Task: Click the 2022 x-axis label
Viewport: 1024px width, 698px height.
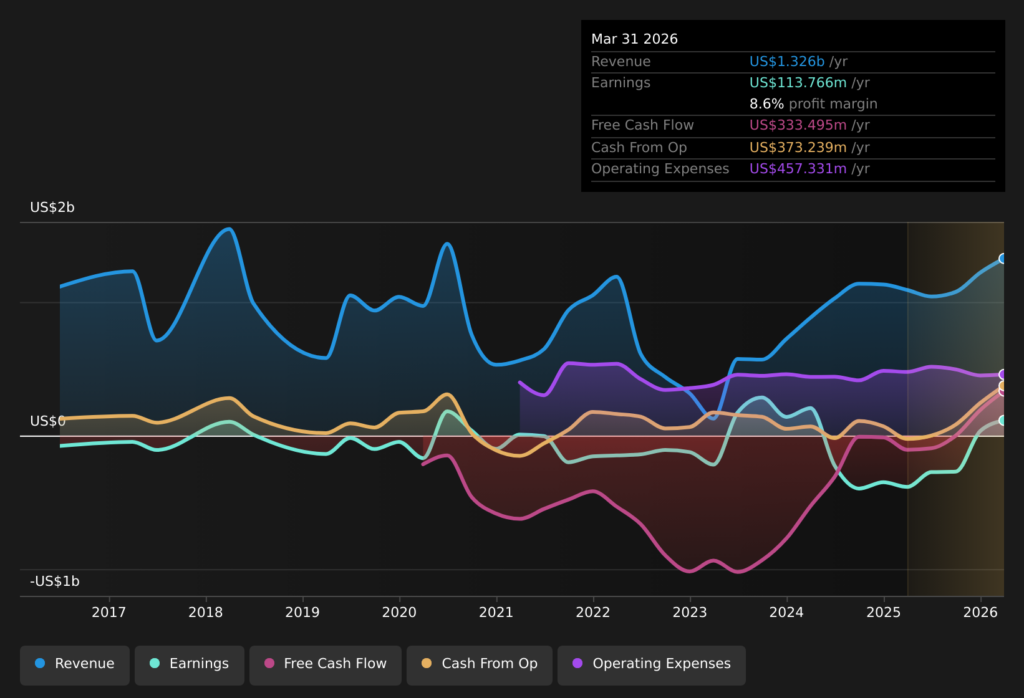Action: pos(593,612)
